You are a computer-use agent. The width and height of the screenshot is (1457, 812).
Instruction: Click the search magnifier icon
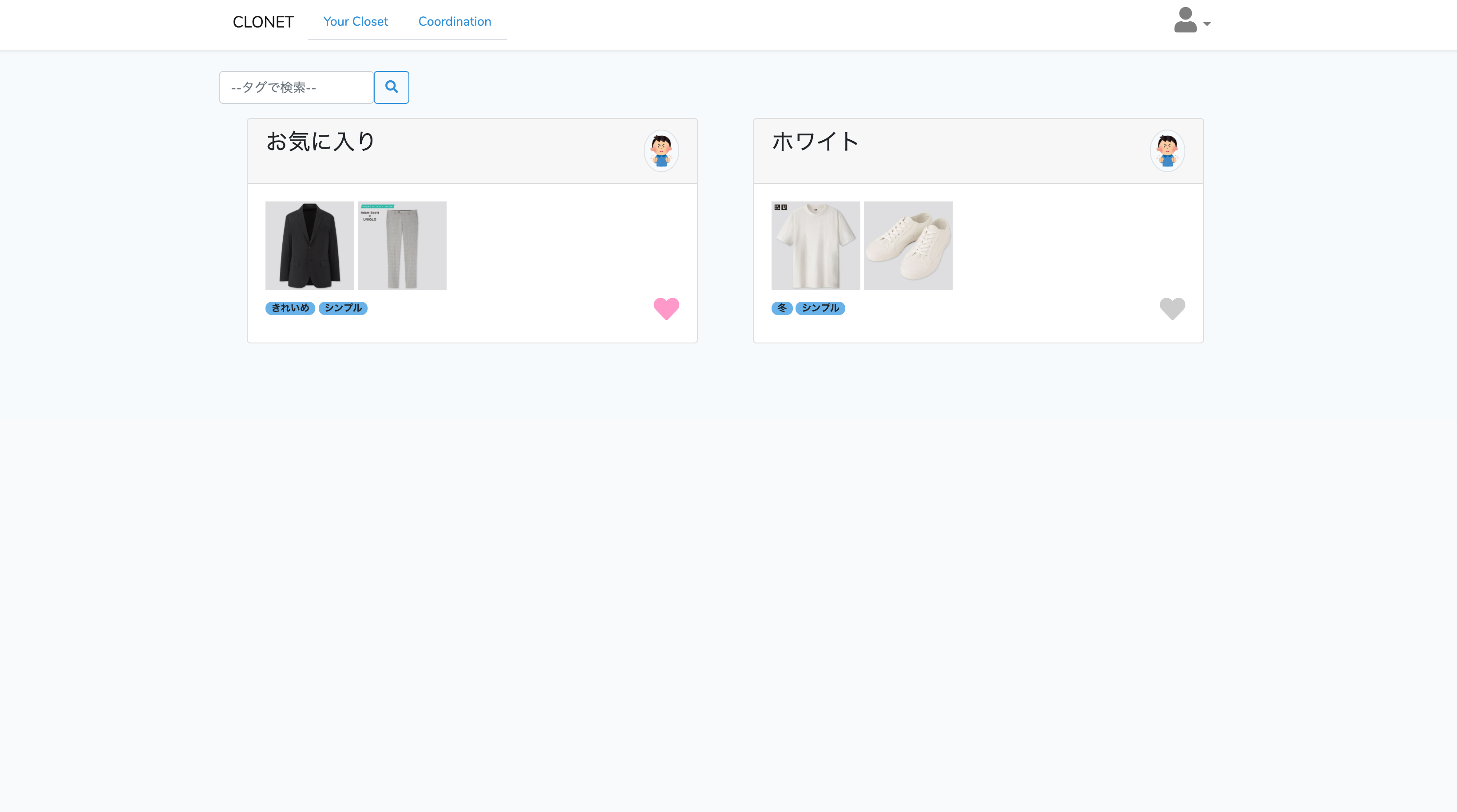391,87
